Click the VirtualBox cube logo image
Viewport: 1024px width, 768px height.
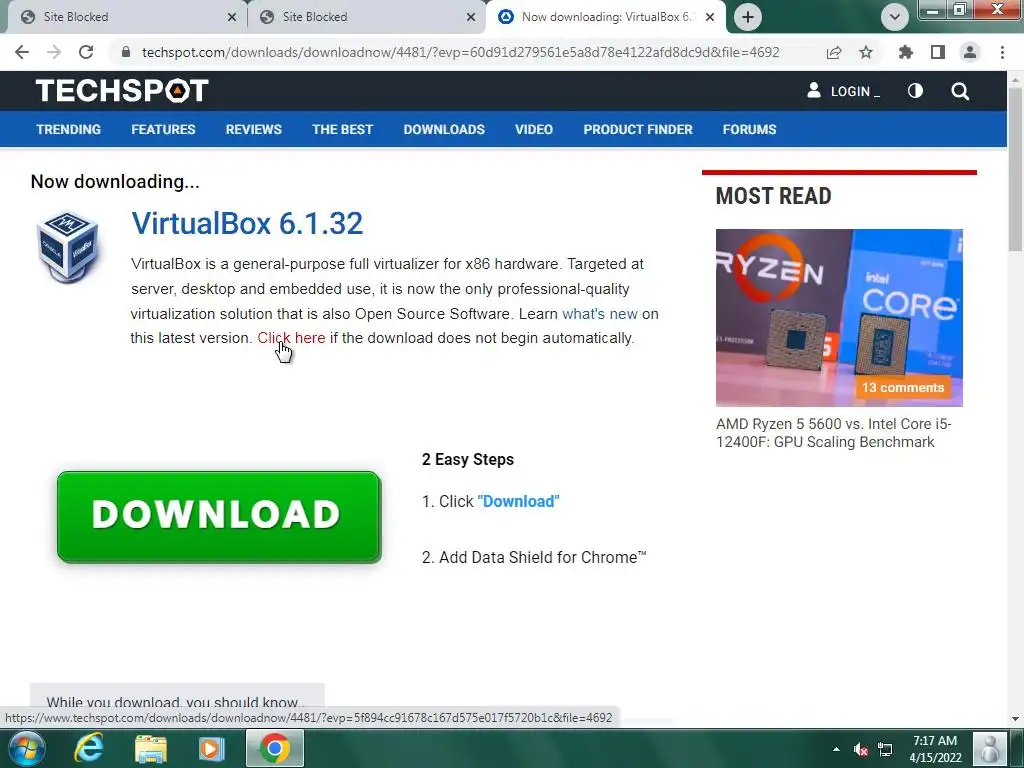click(x=68, y=247)
